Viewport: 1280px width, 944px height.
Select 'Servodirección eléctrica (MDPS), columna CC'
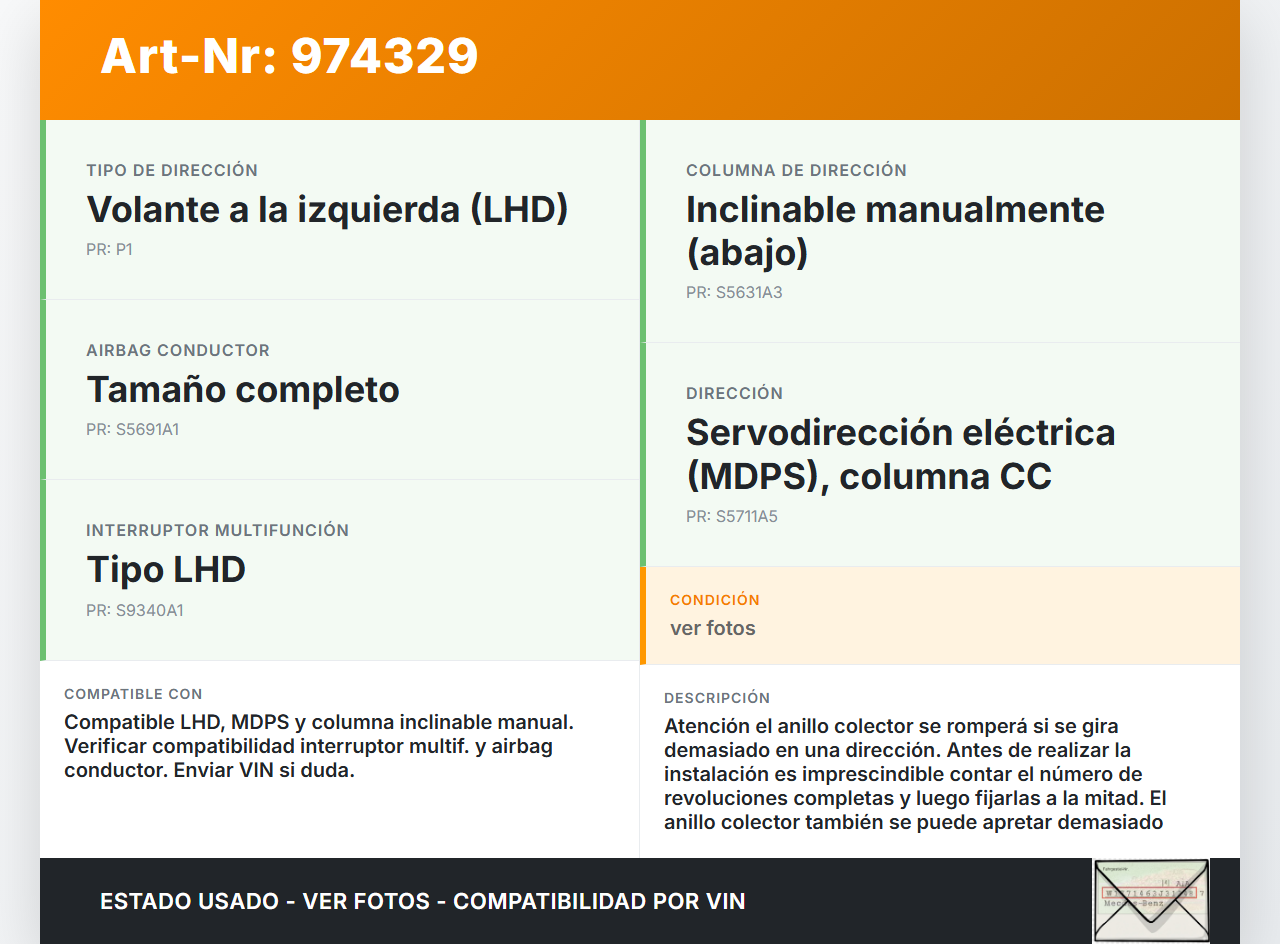pos(901,454)
